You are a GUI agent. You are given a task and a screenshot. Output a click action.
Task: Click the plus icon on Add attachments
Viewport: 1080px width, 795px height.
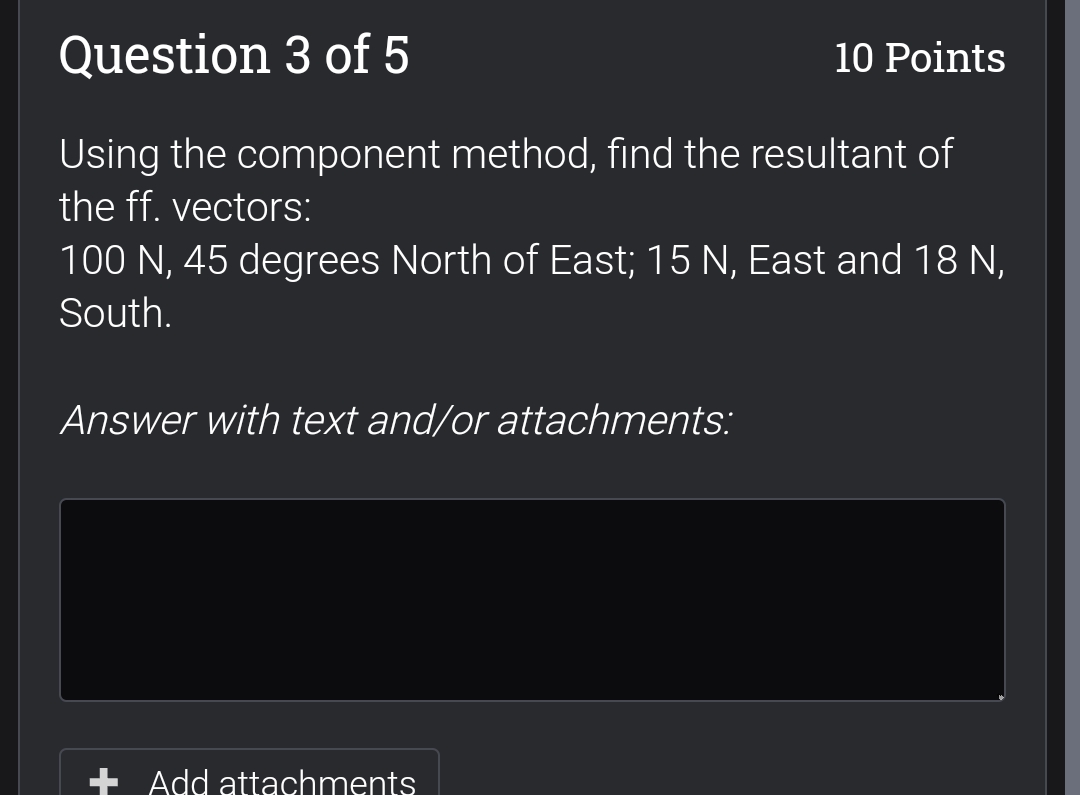click(101, 782)
